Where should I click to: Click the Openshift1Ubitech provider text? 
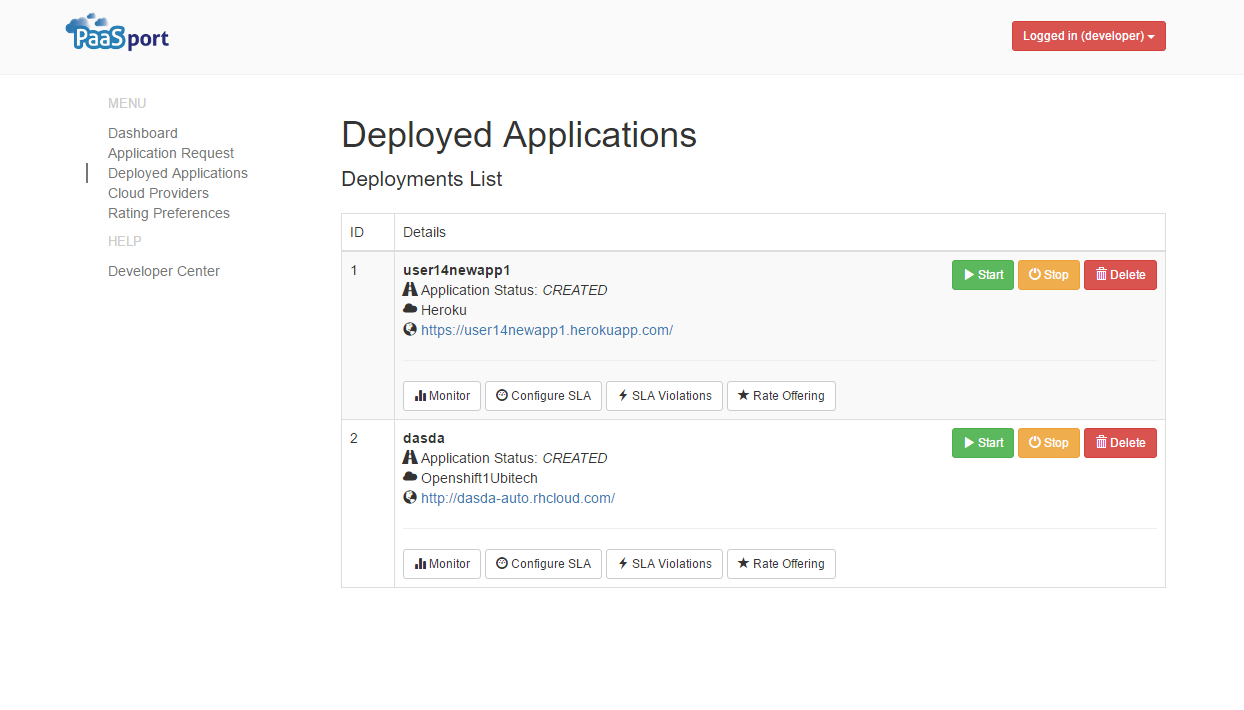479,478
